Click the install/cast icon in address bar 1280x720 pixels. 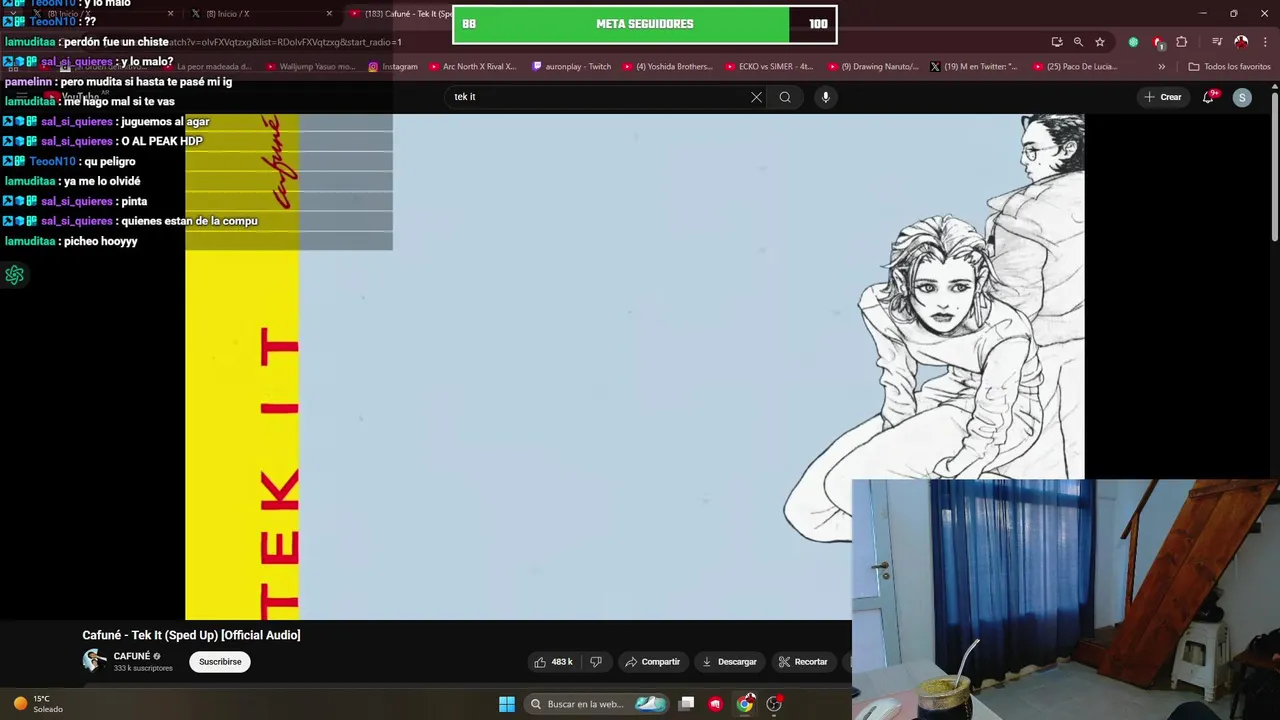[x=1057, y=42]
